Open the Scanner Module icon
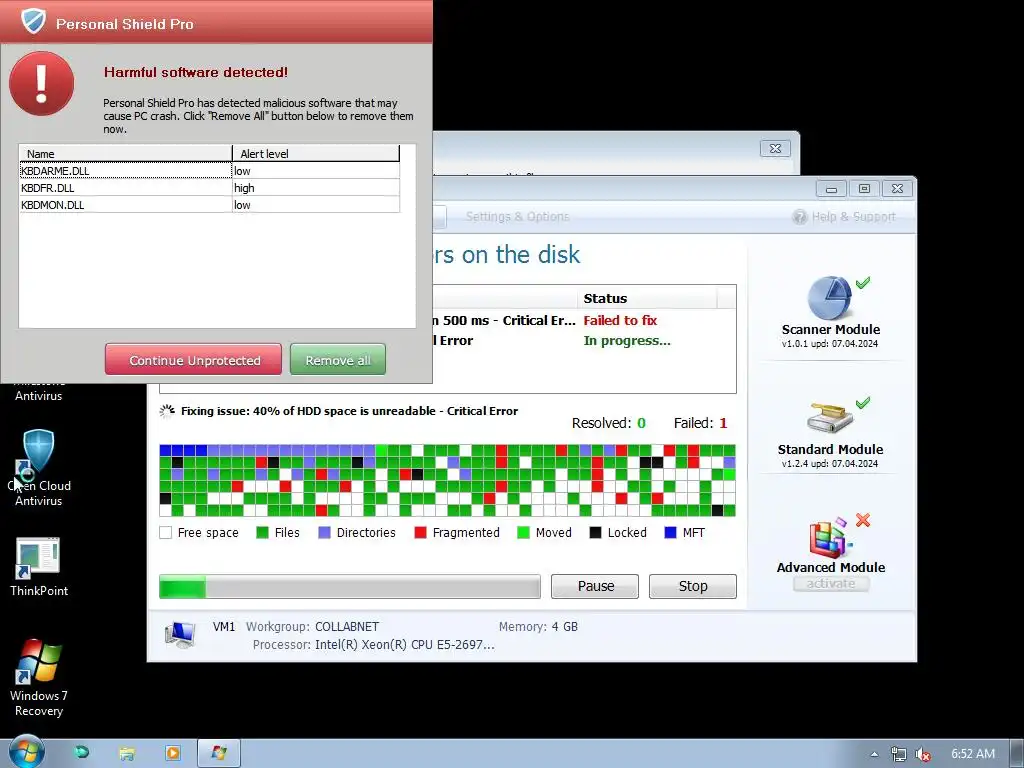 829,298
